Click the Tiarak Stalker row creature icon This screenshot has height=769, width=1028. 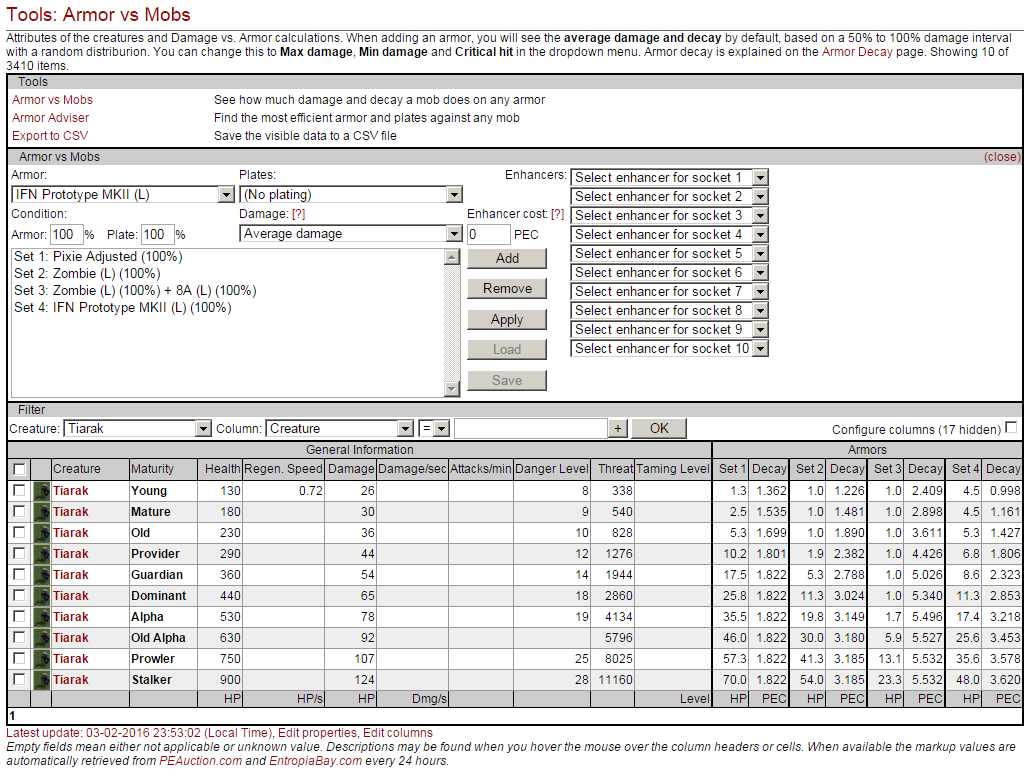(x=41, y=680)
